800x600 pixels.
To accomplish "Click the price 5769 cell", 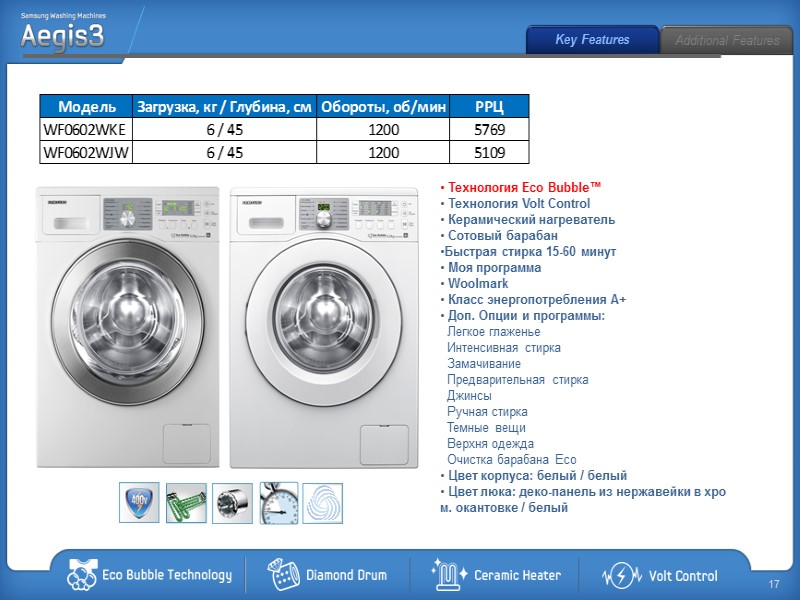I will point(489,130).
